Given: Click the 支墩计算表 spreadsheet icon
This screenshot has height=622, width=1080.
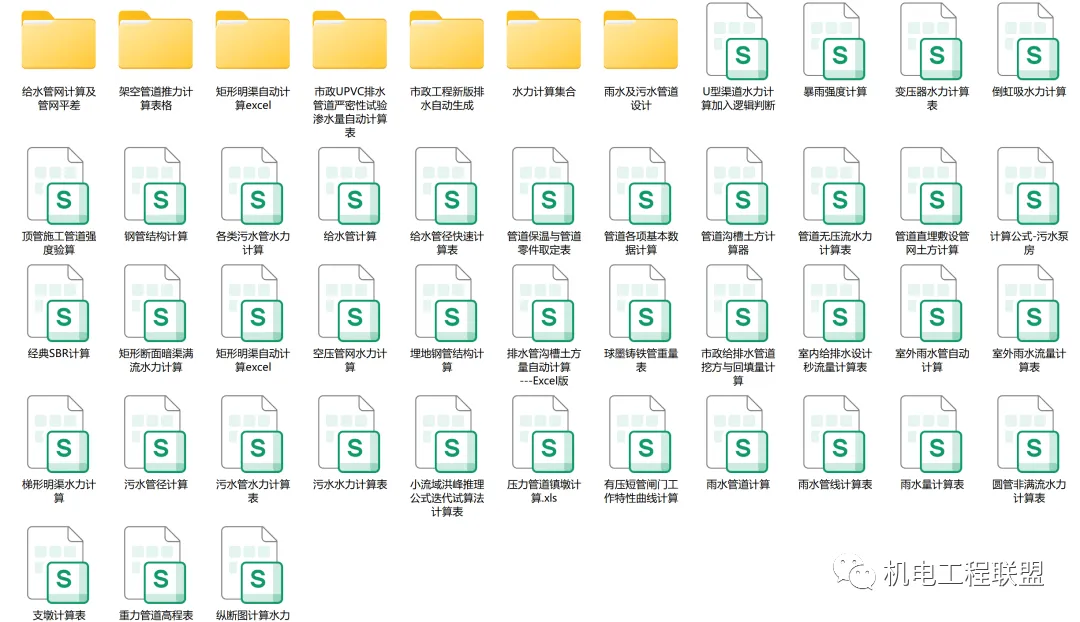Looking at the screenshot, I should pos(59,565).
